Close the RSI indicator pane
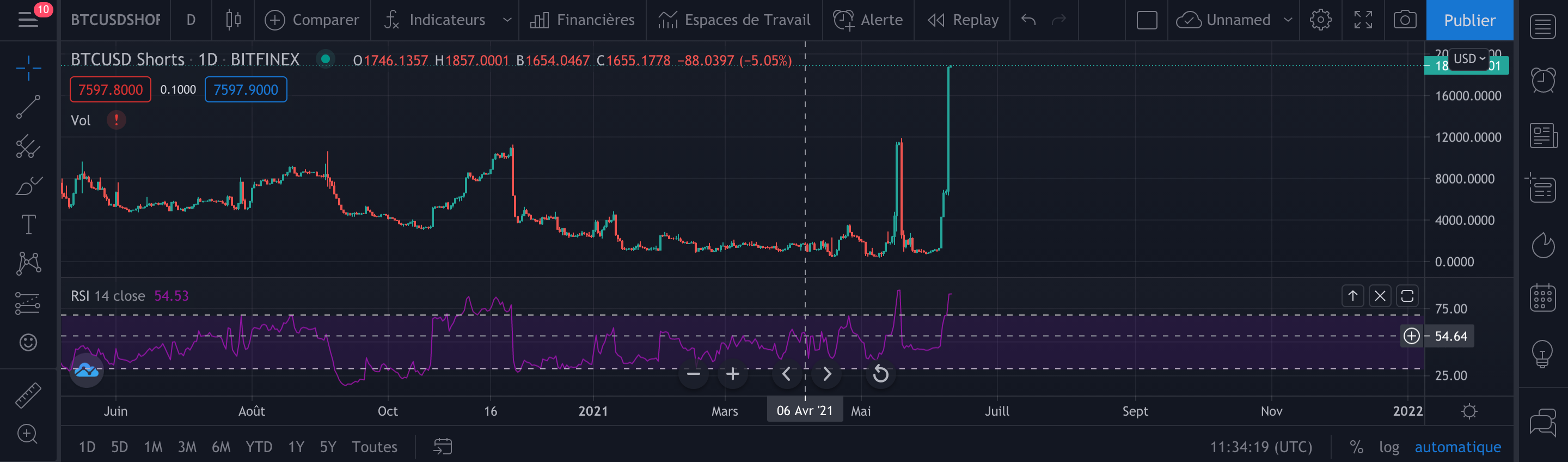 [1379, 296]
